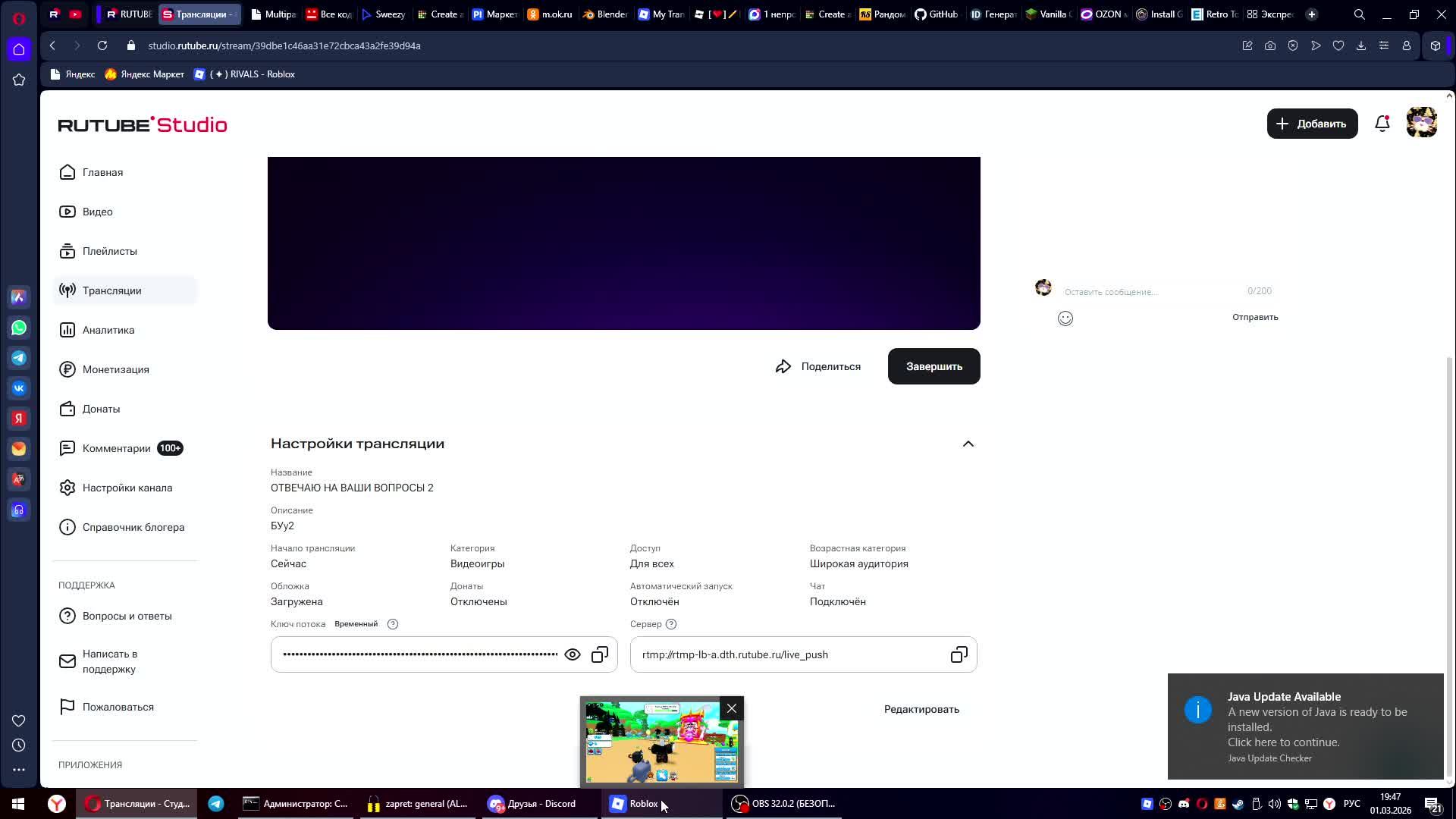The height and width of the screenshot is (819, 1456).
Task: Click the stream key help question mark
Action: coord(393,624)
